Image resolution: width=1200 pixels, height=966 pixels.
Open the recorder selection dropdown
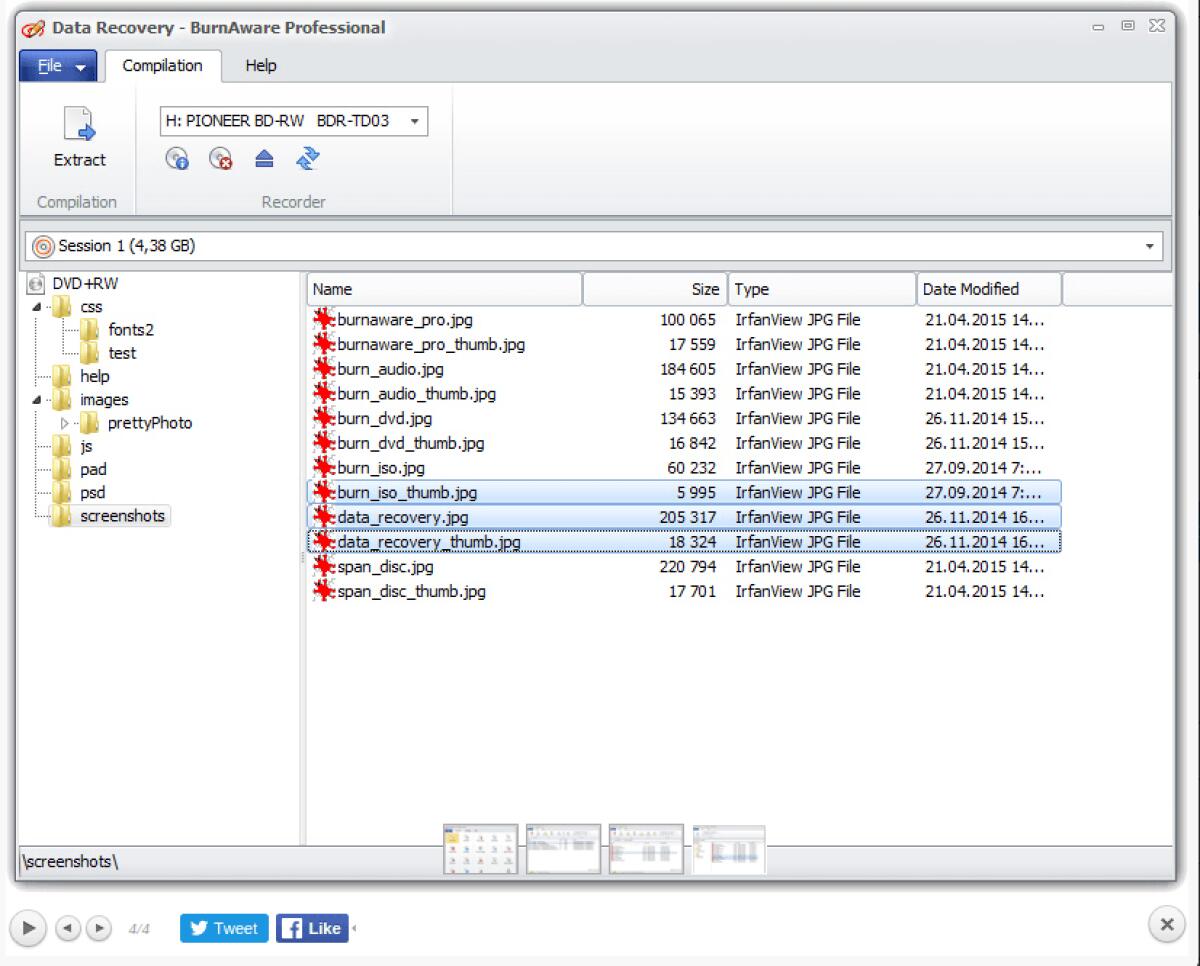(x=414, y=120)
